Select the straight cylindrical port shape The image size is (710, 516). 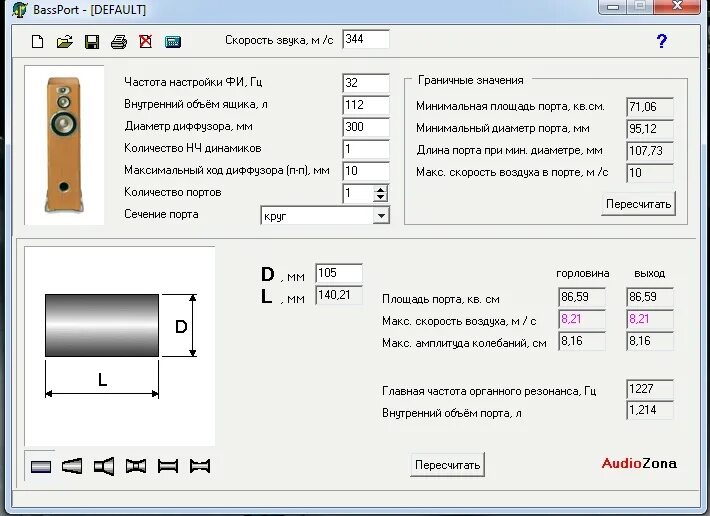pyautogui.click(x=41, y=466)
